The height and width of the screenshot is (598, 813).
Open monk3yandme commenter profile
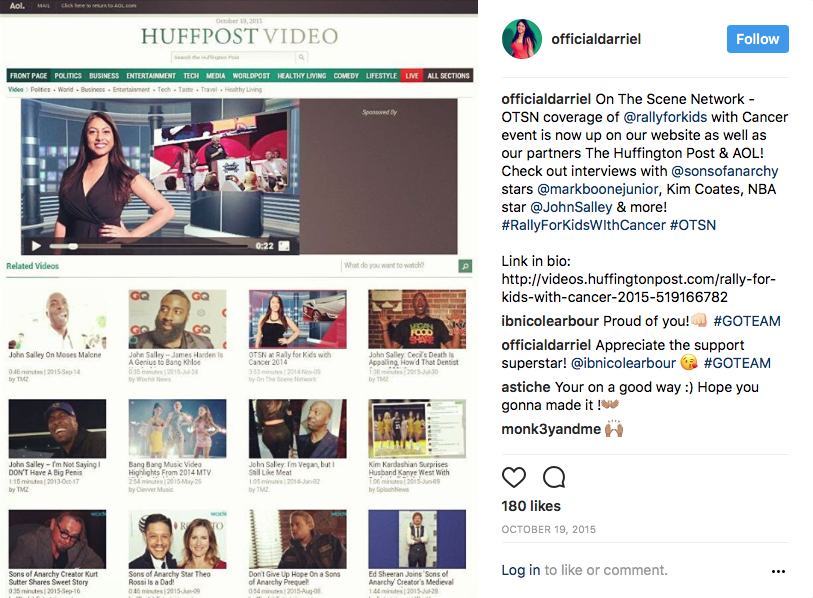pos(551,429)
